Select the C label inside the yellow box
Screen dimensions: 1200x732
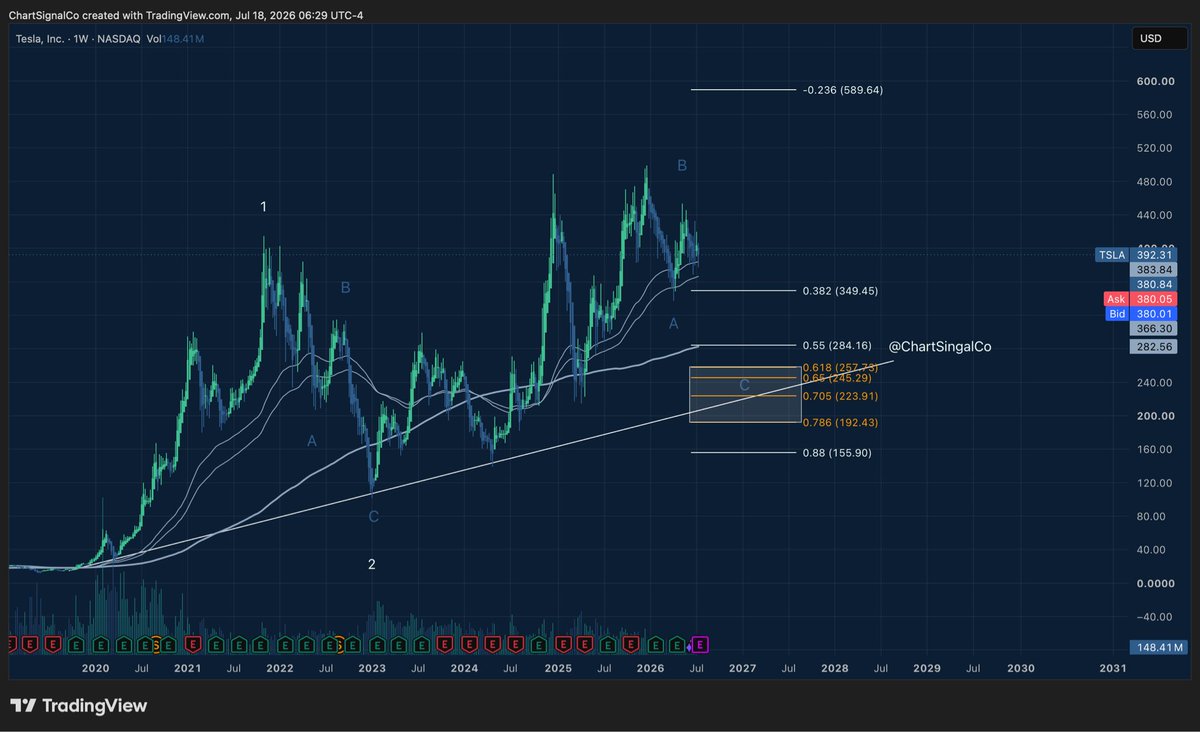pyautogui.click(x=744, y=385)
